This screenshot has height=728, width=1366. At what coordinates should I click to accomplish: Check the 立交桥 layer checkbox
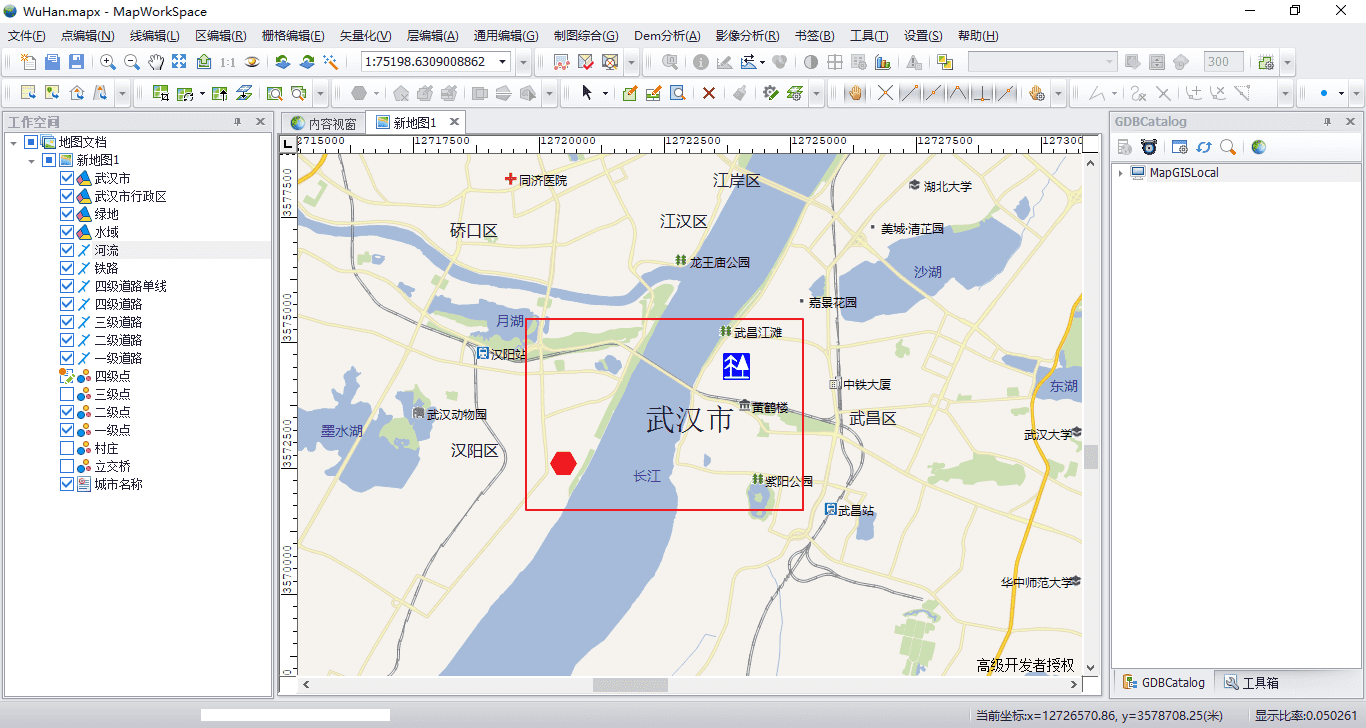(67, 466)
